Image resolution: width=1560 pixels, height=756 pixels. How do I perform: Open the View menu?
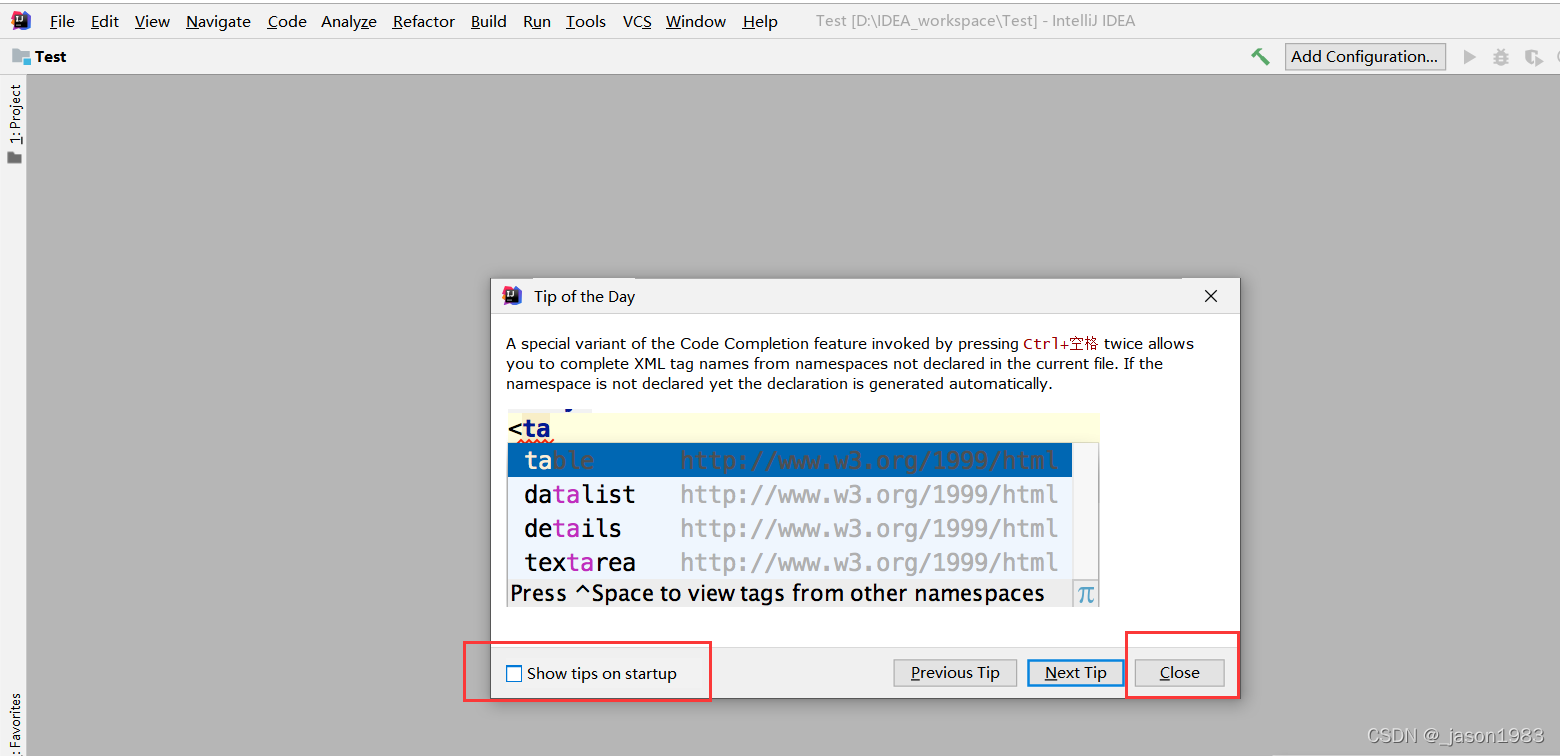coord(152,21)
